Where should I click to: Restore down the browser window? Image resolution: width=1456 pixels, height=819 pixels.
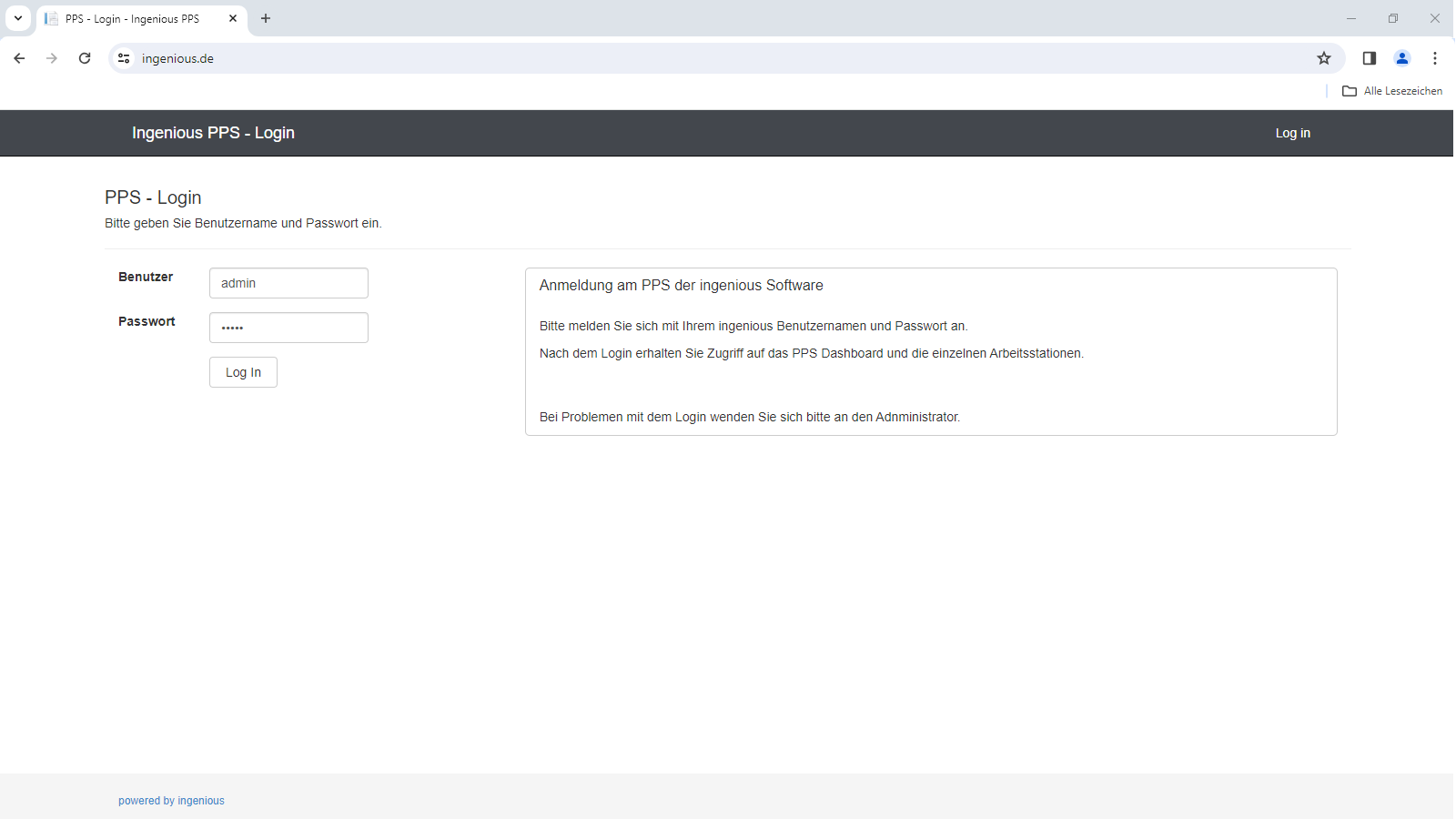[x=1393, y=18]
